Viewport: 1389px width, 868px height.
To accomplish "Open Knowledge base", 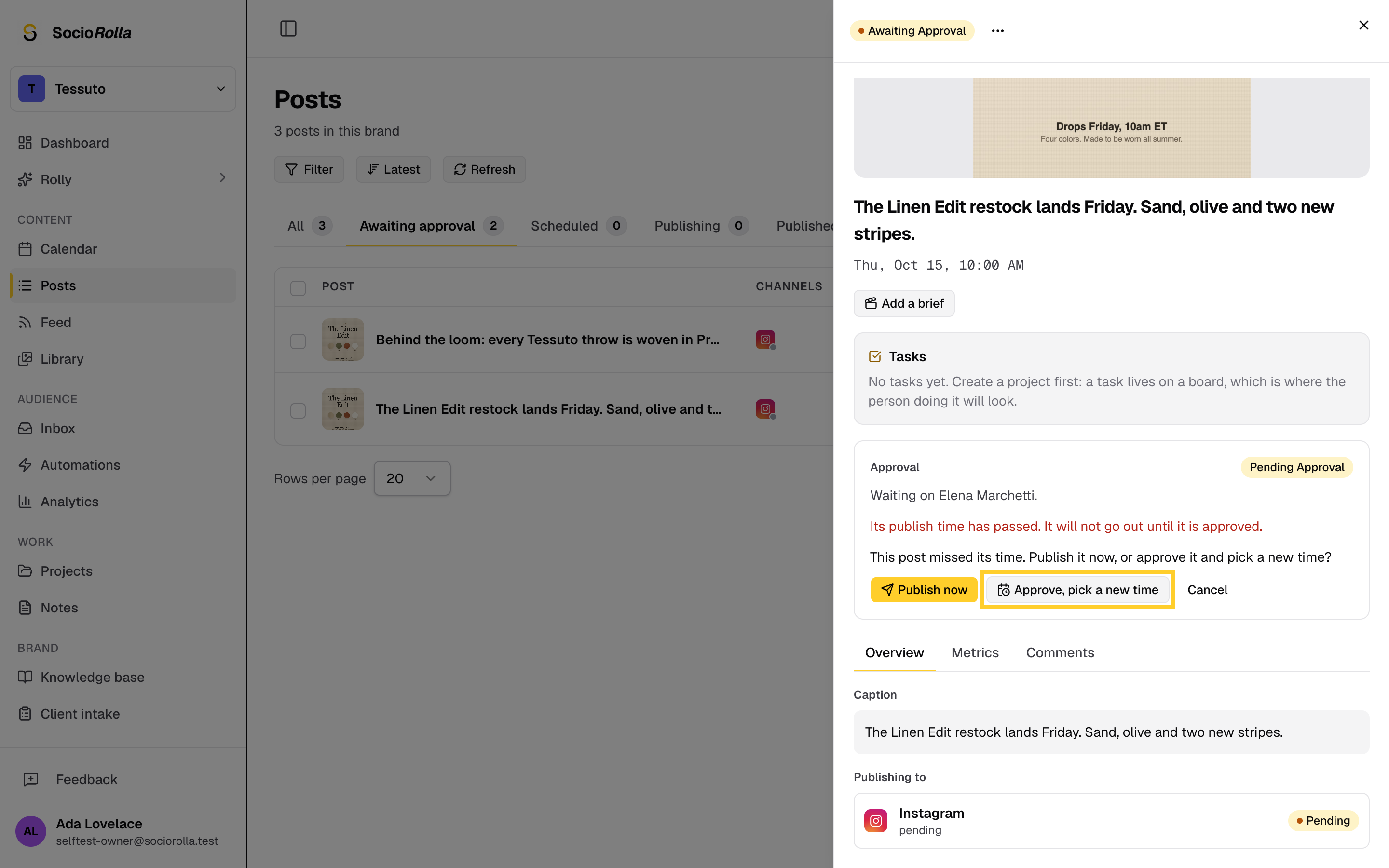I will (x=123, y=678).
